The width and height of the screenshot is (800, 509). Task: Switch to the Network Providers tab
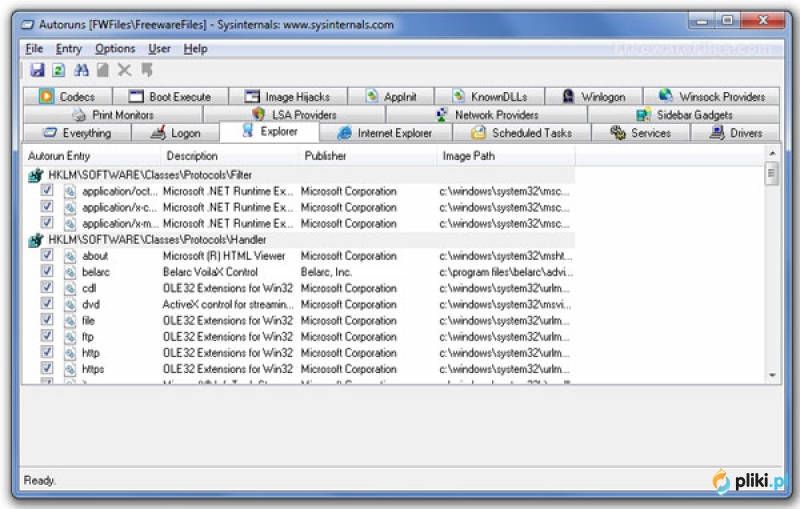487,115
